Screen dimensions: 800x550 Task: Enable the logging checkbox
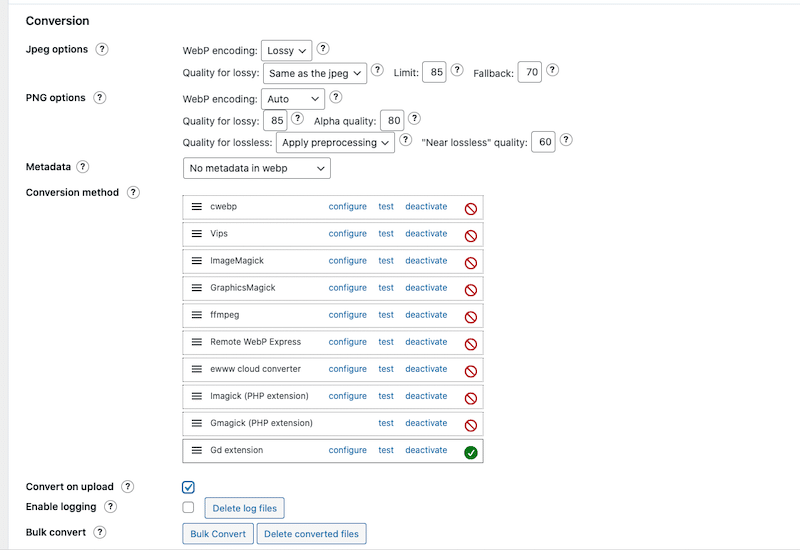click(188, 507)
